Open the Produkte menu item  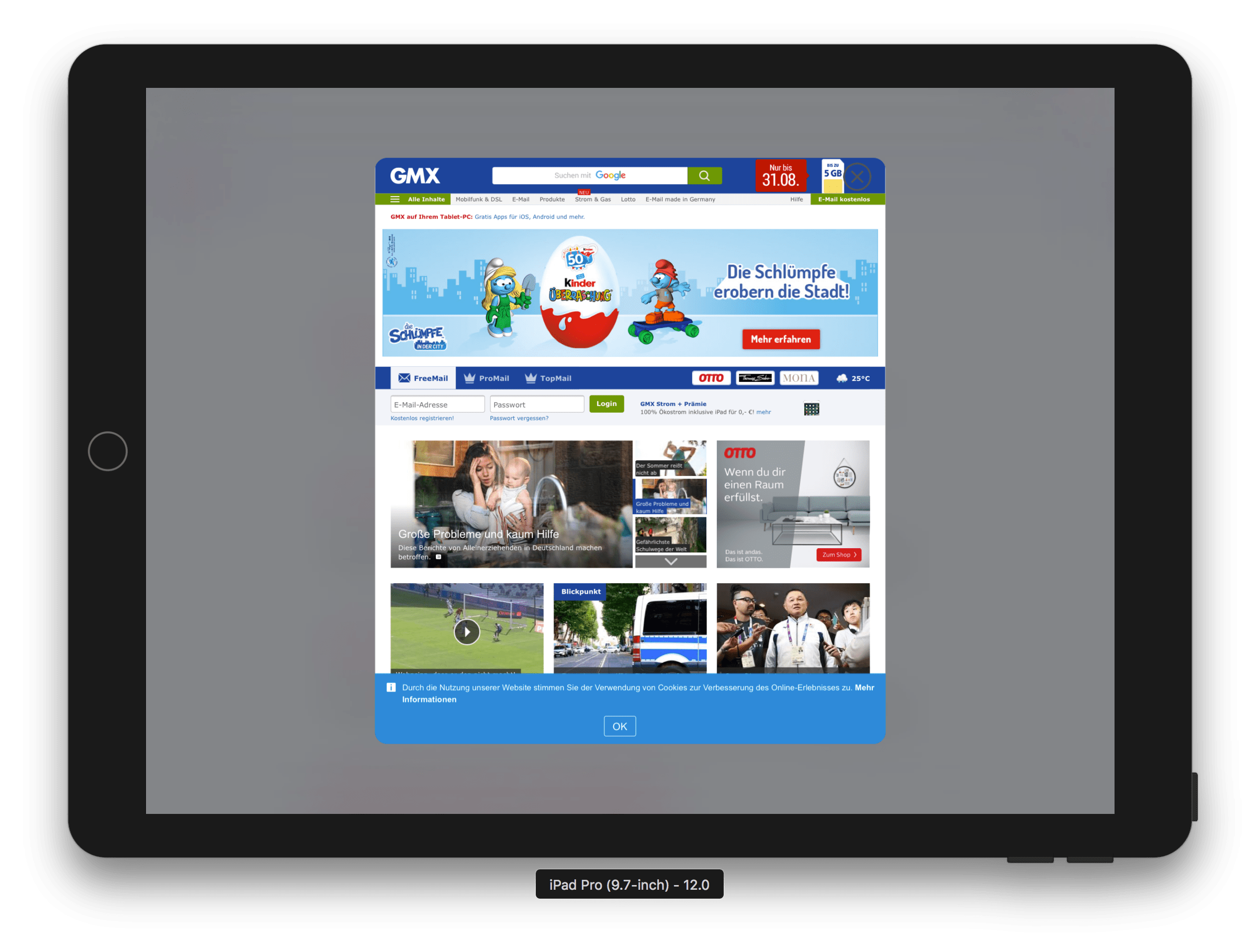pos(552,199)
